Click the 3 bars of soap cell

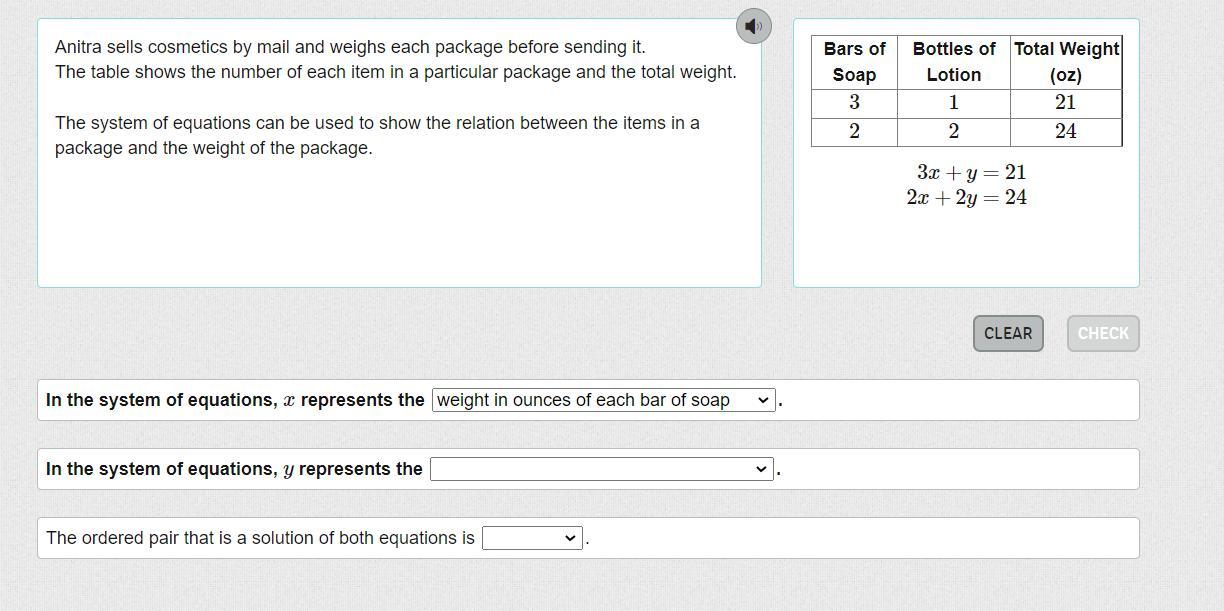point(854,103)
